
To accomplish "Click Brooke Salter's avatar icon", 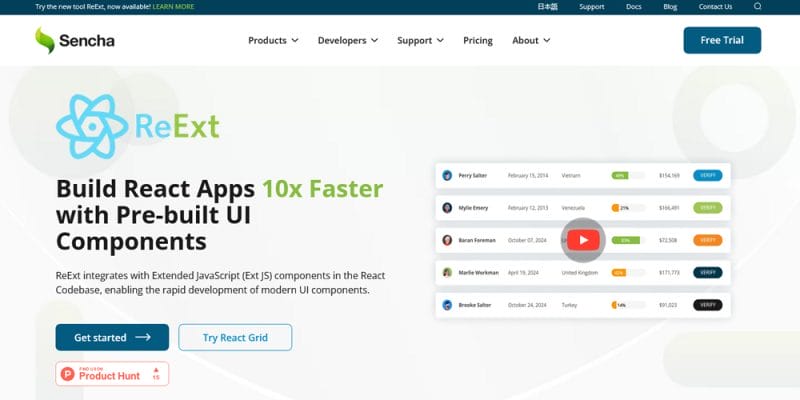I will [x=447, y=304].
